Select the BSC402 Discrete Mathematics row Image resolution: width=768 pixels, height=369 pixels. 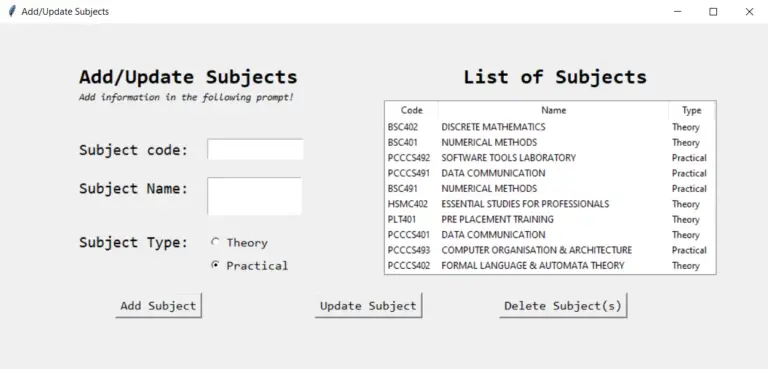[x=550, y=127]
